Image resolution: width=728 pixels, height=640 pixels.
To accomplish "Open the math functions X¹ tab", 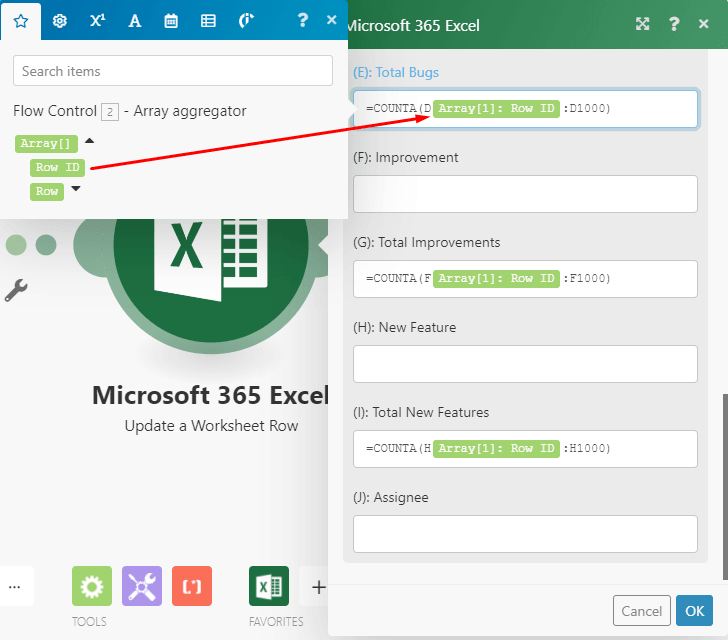I will [x=97, y=20].
